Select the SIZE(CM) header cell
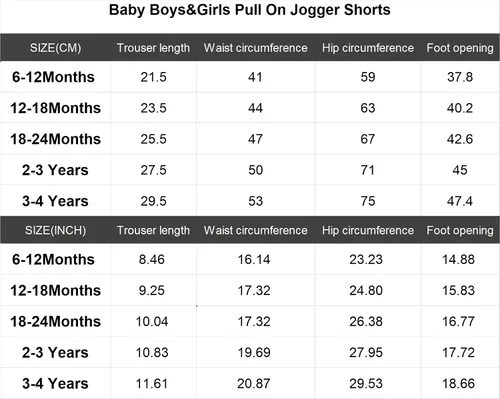The width and height of the screenshot is (500, 399). pyautogui.click(x=56, y=48)
